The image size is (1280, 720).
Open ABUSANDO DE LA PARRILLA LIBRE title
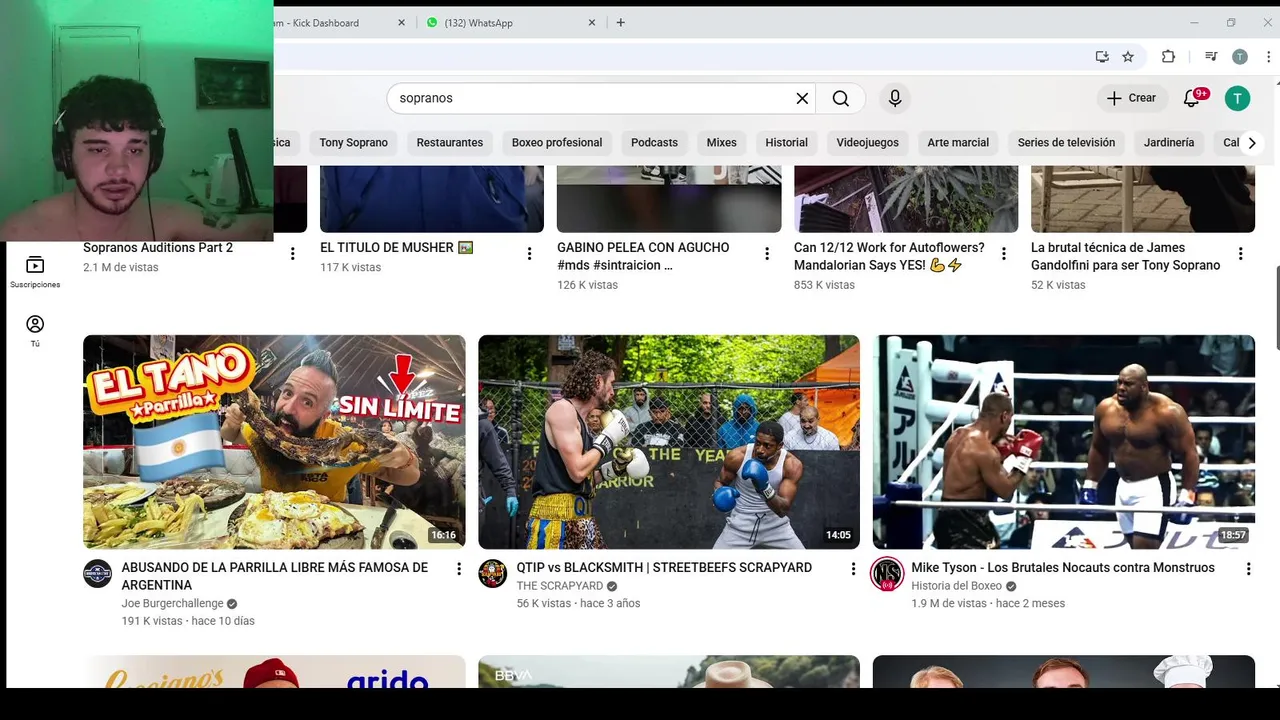[274, 576]
